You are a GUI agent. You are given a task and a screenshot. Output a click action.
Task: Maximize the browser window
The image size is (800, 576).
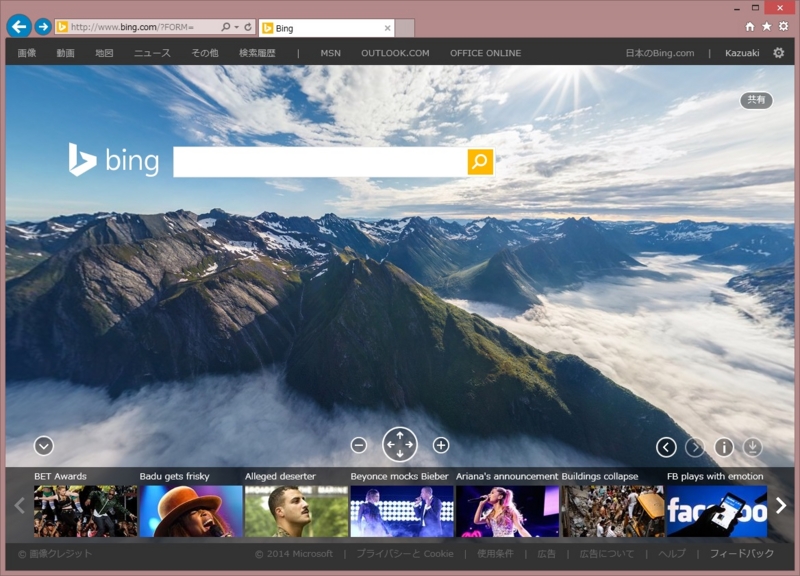click(x=756, y=8)
